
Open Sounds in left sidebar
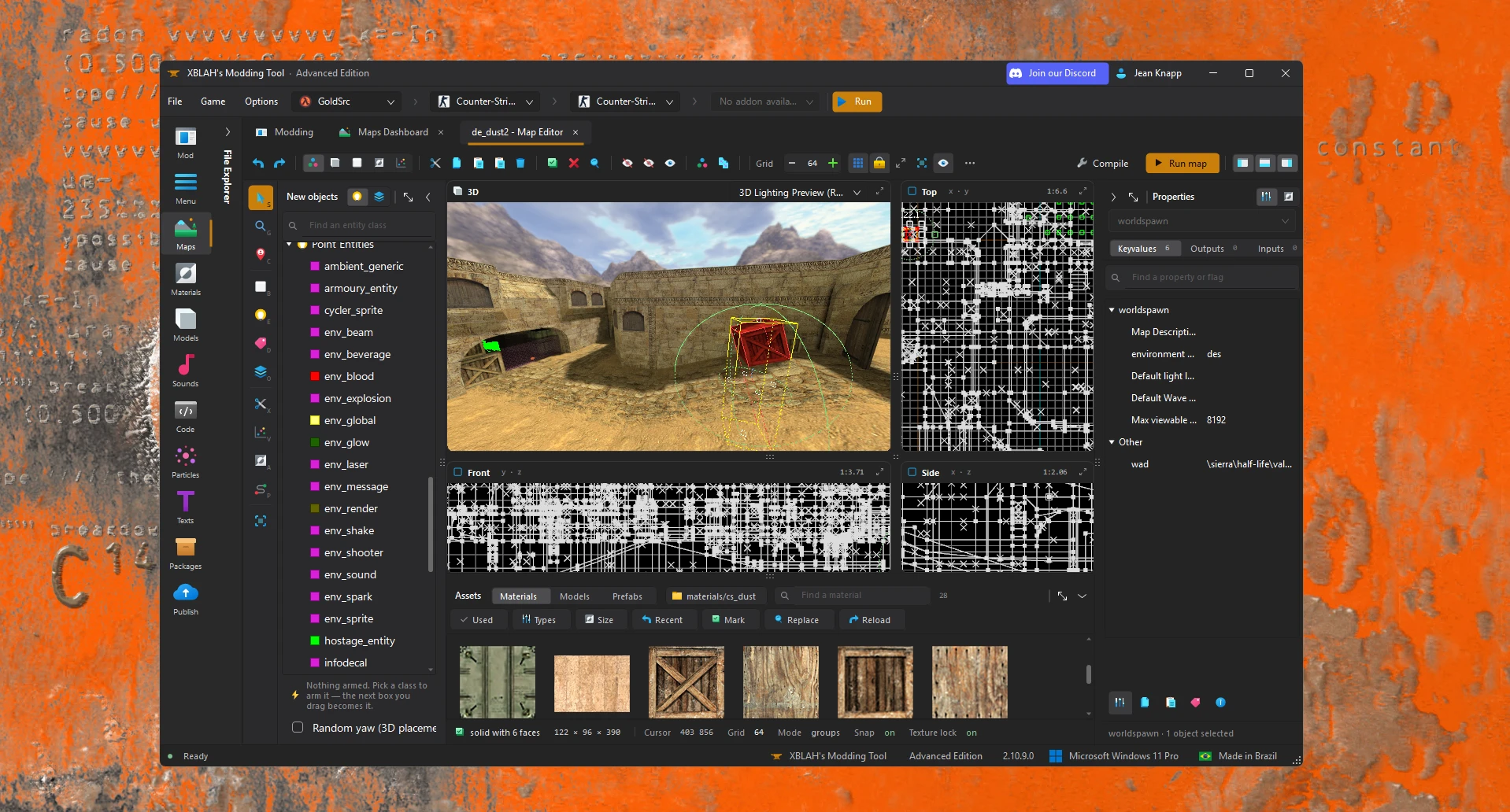[x=186, y=371]
